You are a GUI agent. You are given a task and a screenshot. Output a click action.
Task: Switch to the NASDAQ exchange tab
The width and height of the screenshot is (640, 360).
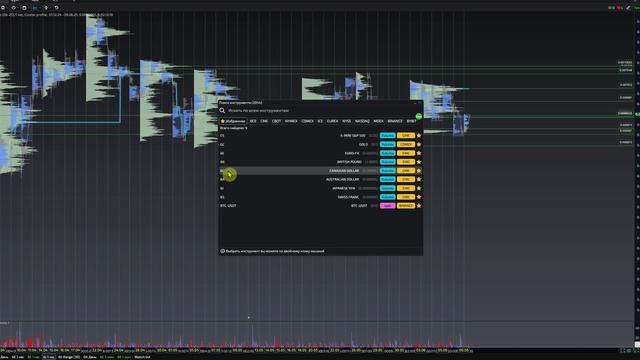pyautogui.click(x=362, y=121)
